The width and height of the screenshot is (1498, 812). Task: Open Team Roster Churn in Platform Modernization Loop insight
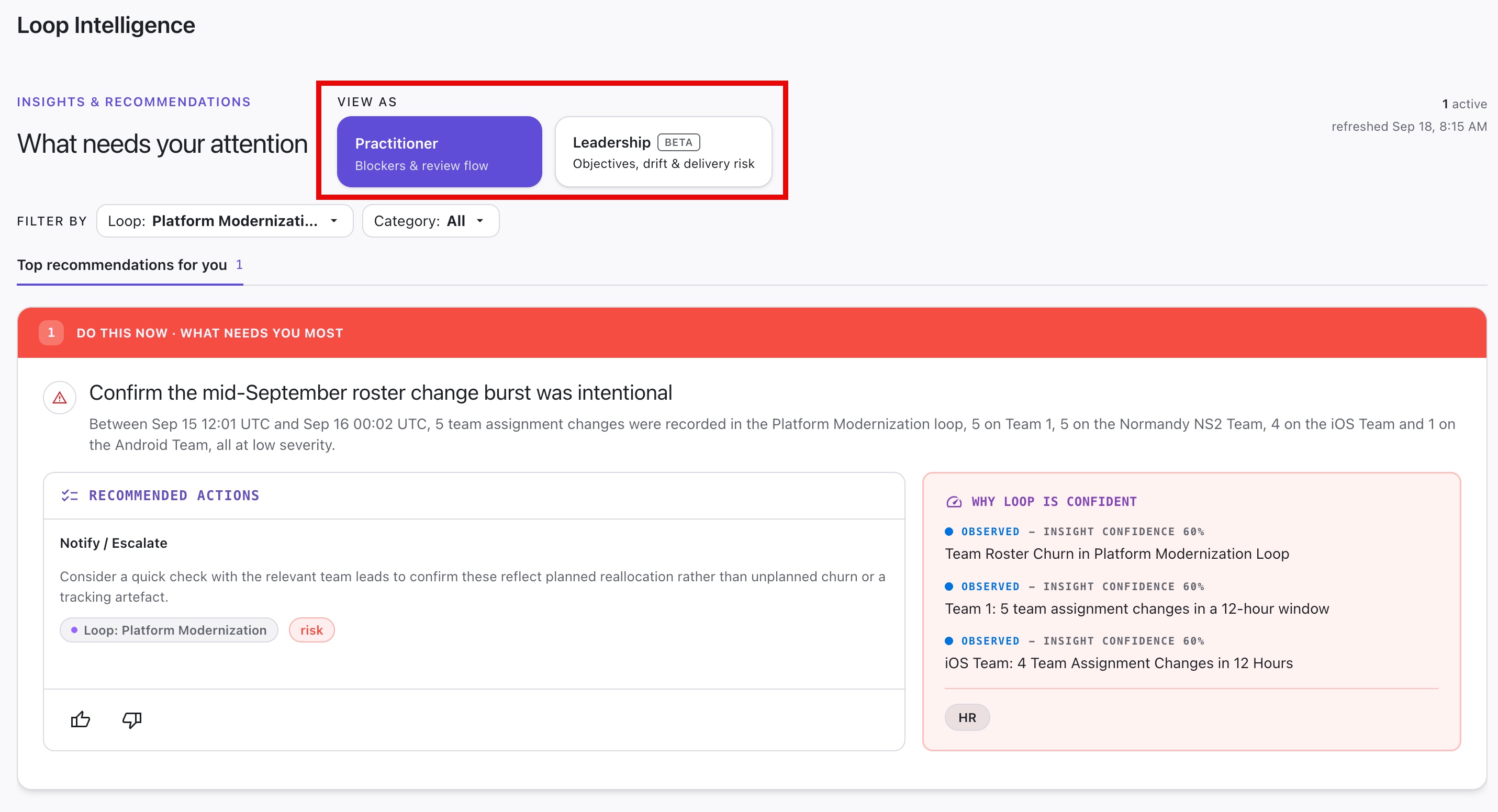coord(1116,554)
